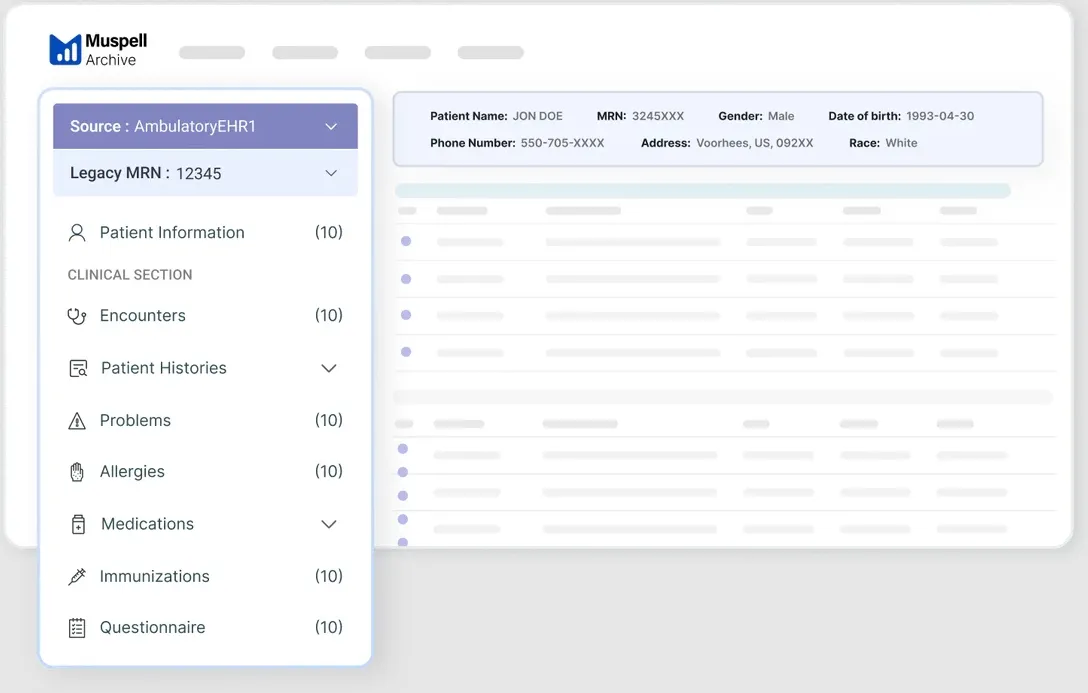Click the first placeholder tab in top navigation
The height and width of the screenshot is (693, 1088).
click(x=212, y=53)
